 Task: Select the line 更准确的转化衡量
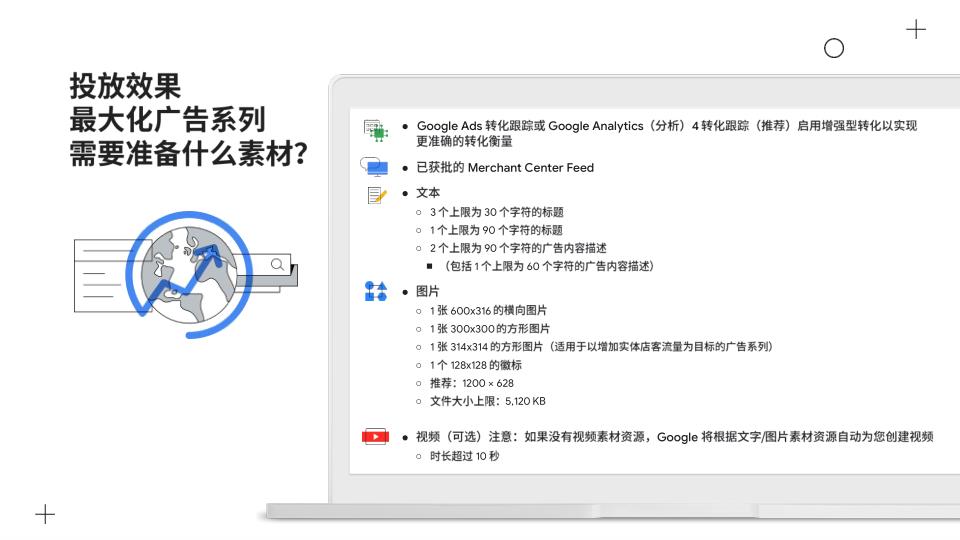pos(464,141)
